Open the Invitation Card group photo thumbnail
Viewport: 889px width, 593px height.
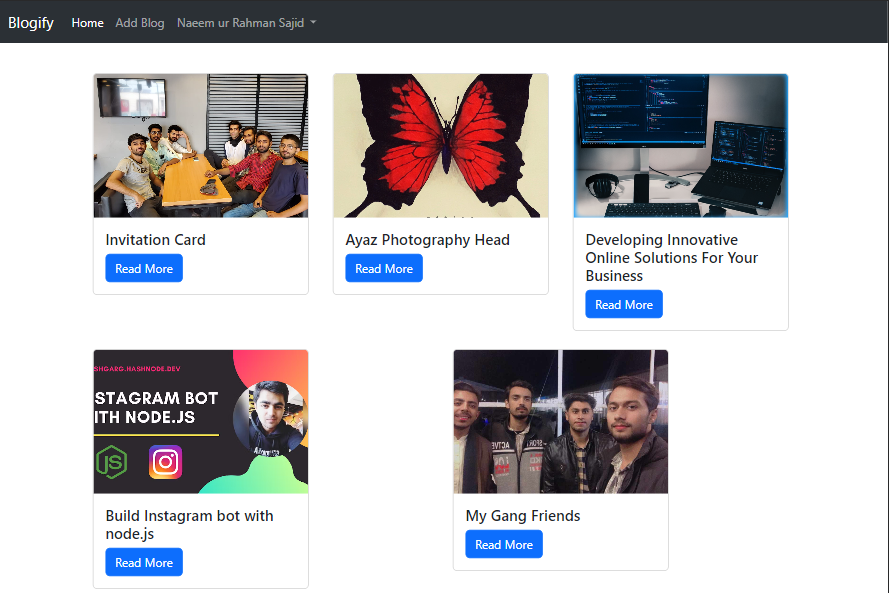201,146
